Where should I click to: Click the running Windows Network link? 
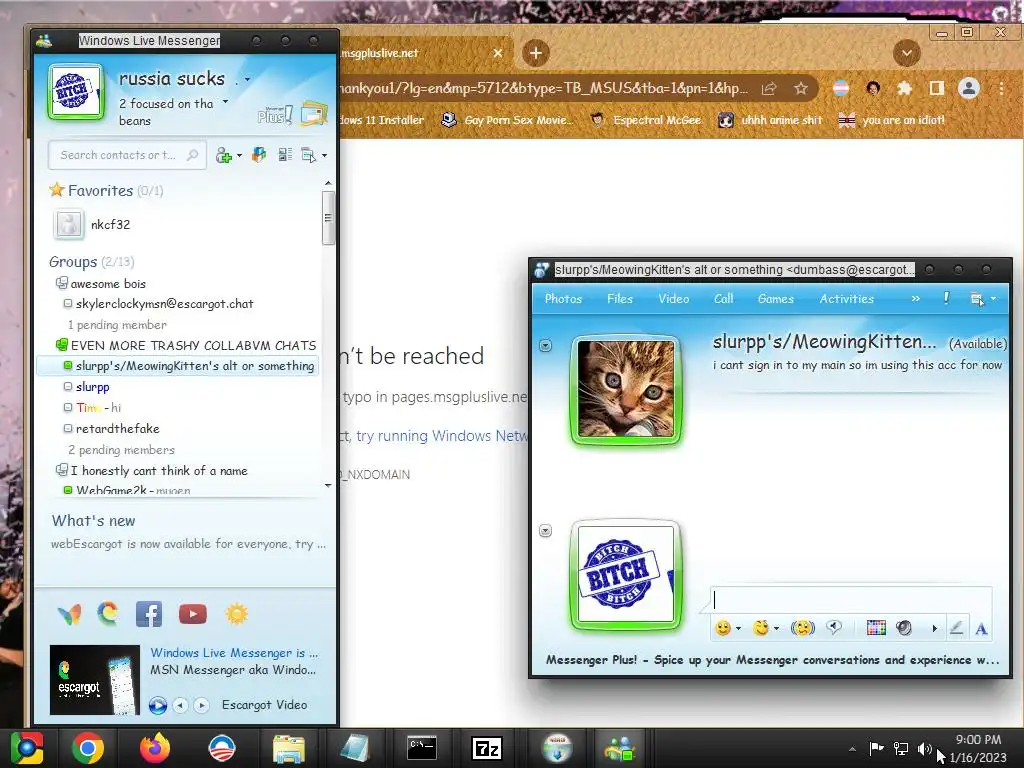(442, 436)
